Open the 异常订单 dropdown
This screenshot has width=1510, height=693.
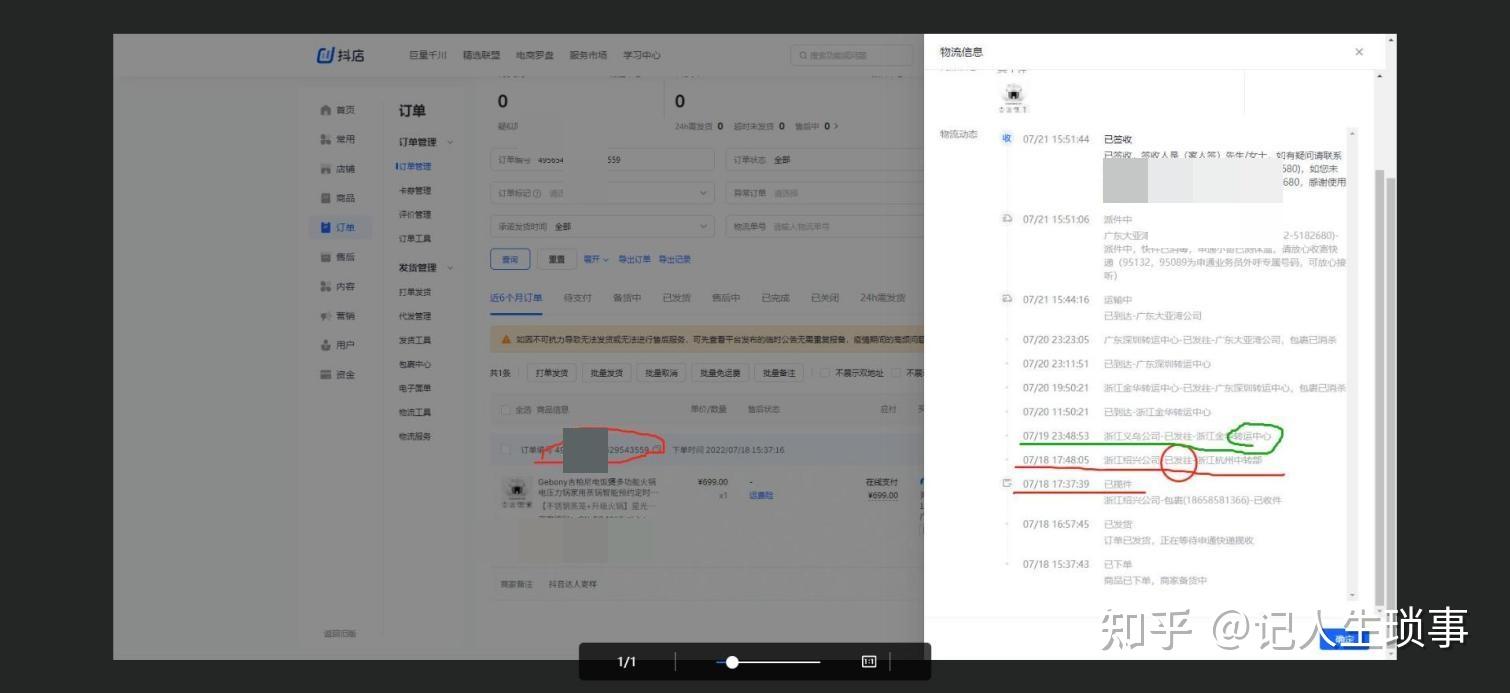[825, 193]
